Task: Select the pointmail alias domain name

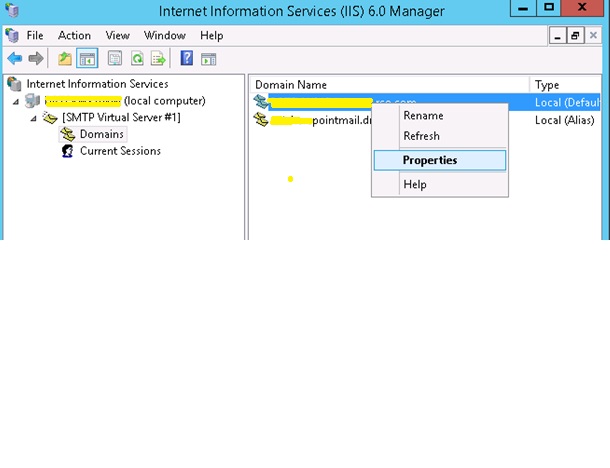Action: click(321, 120)
